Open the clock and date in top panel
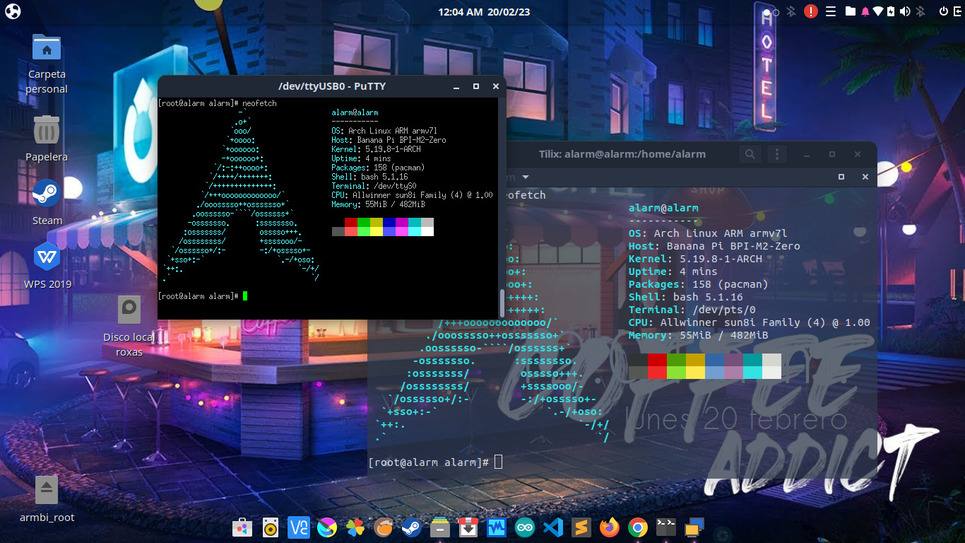 coord(484,12)
